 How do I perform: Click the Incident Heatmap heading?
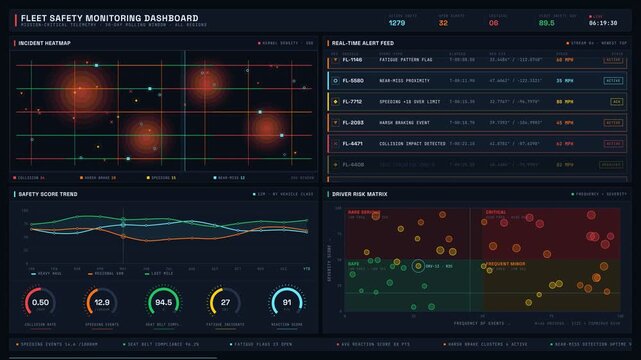44,43
